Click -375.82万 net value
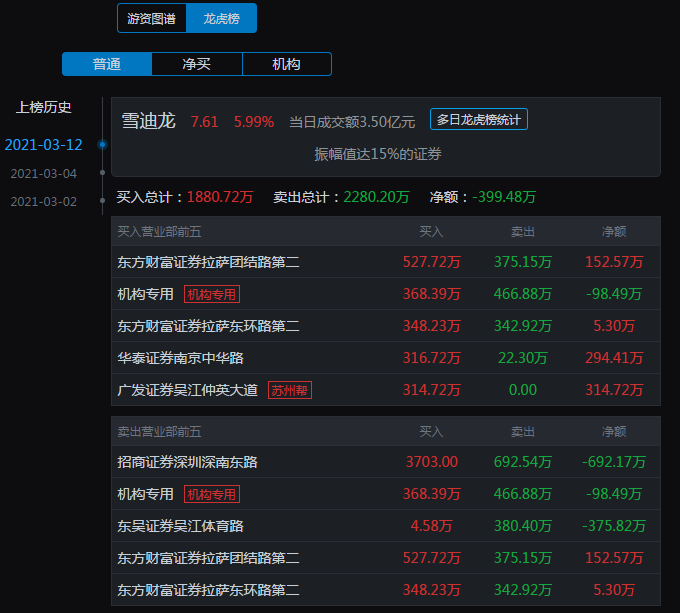Screen dimensions: 680x613 click(x=614, y=526)
